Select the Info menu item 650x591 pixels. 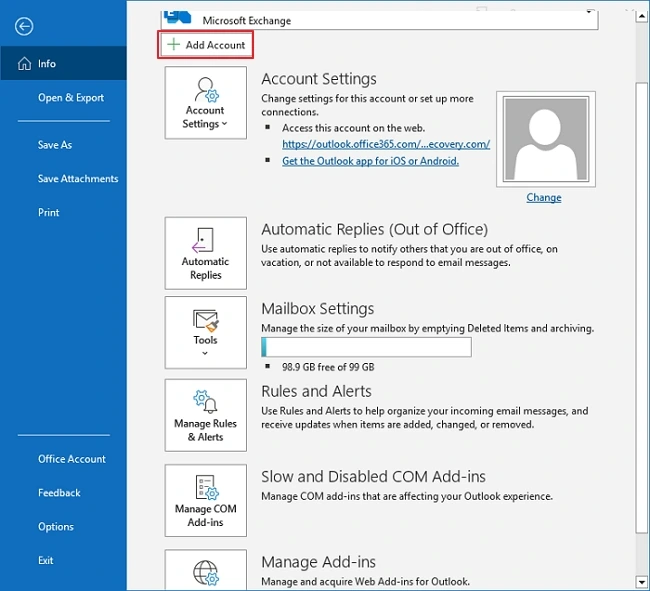(x=63, y=63)
